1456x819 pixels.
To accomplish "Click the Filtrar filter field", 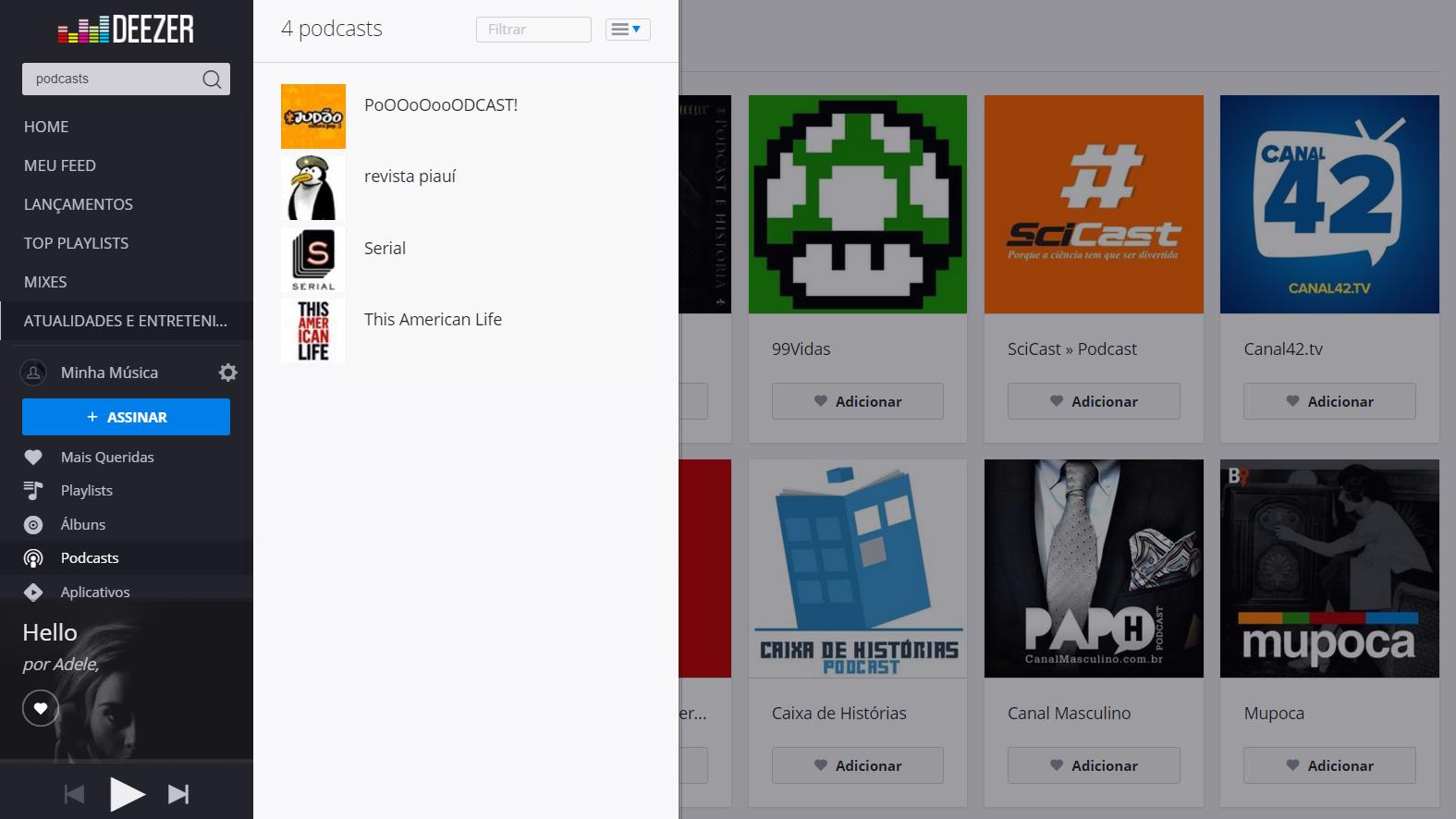I will [533, 30].
